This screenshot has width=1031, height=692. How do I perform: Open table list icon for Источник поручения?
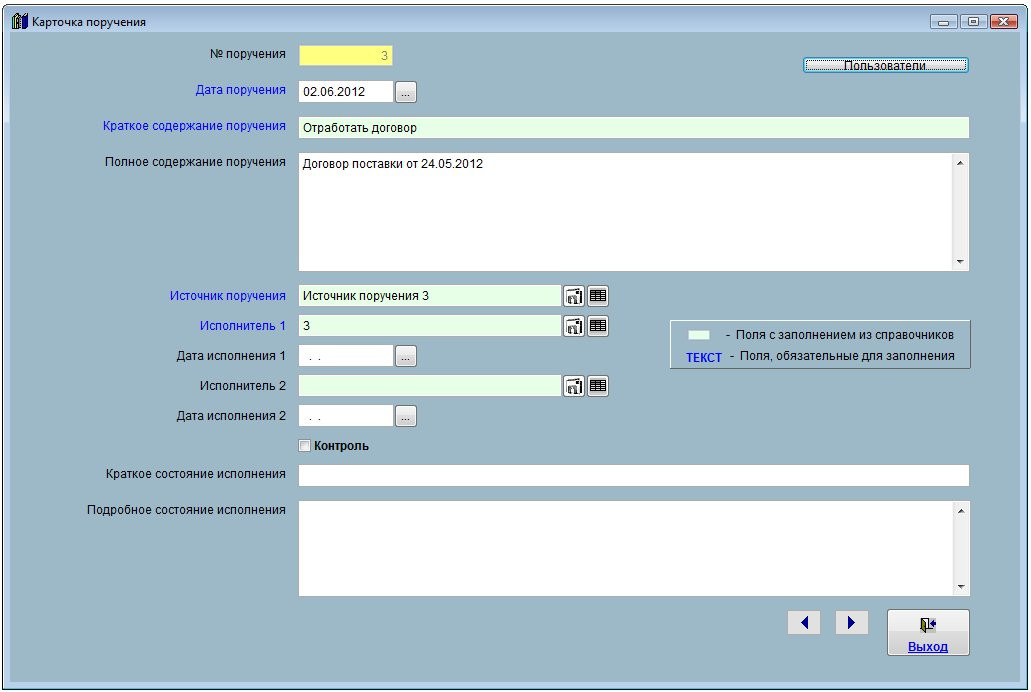[598, 296]
